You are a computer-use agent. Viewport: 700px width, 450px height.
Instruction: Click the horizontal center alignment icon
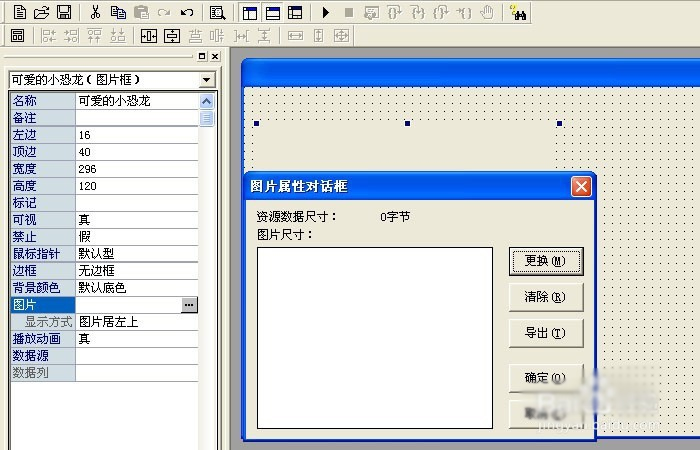(149, 36)
